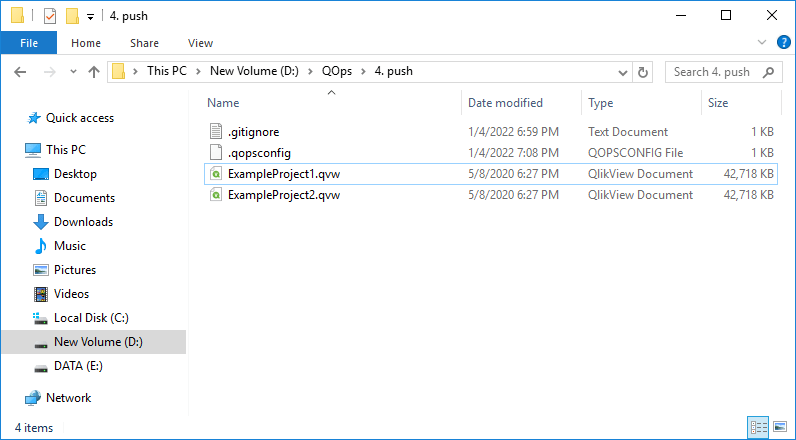Navigate to QOps in breadcrumb path

337,71
